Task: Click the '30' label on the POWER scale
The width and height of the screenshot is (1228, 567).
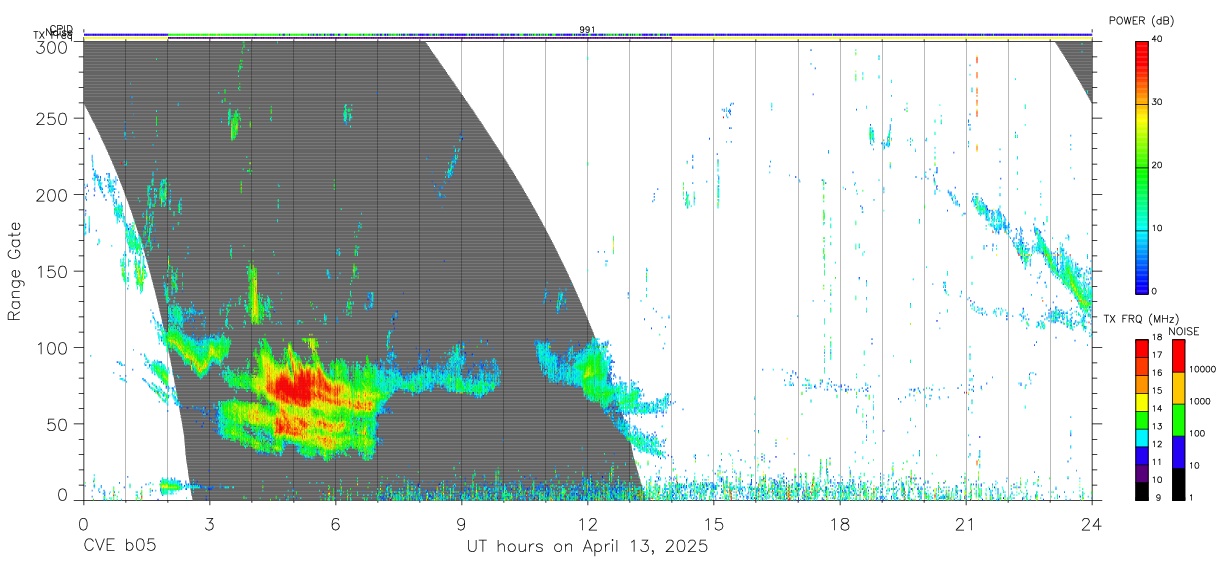Action: [1157, 103]
